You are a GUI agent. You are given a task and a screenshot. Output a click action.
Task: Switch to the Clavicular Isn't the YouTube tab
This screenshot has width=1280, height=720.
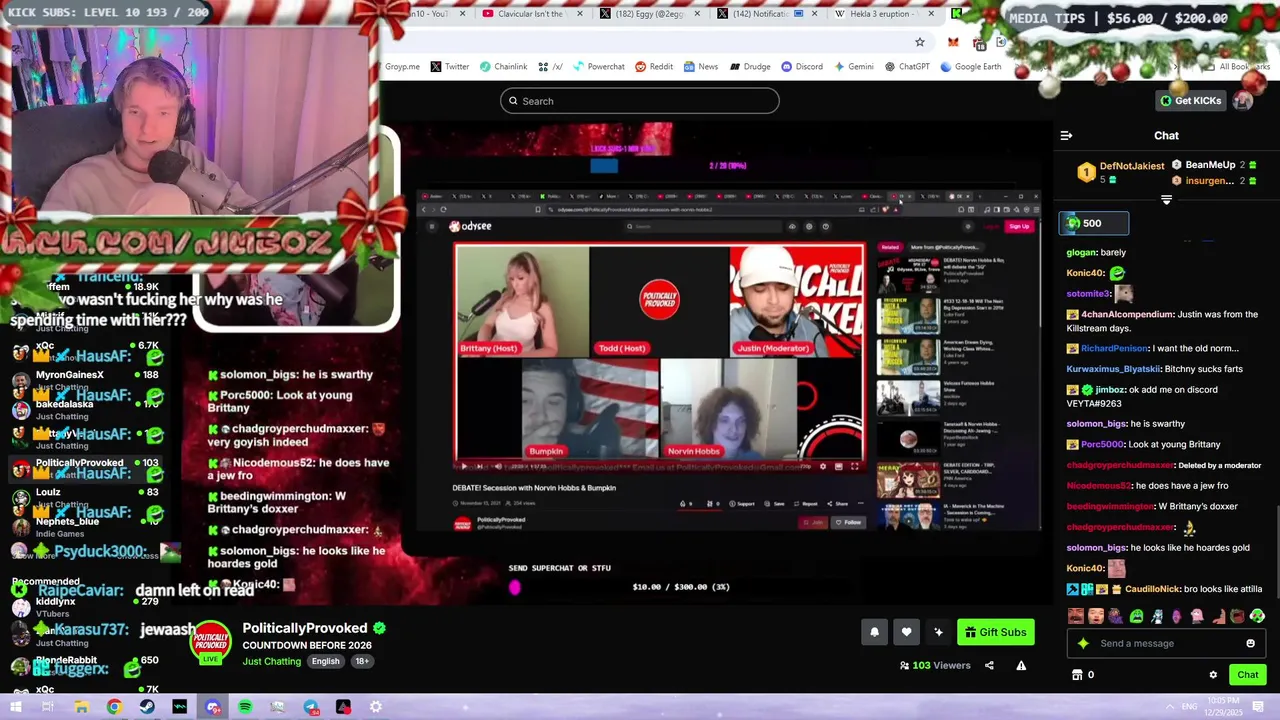click(x=530, y=14)
